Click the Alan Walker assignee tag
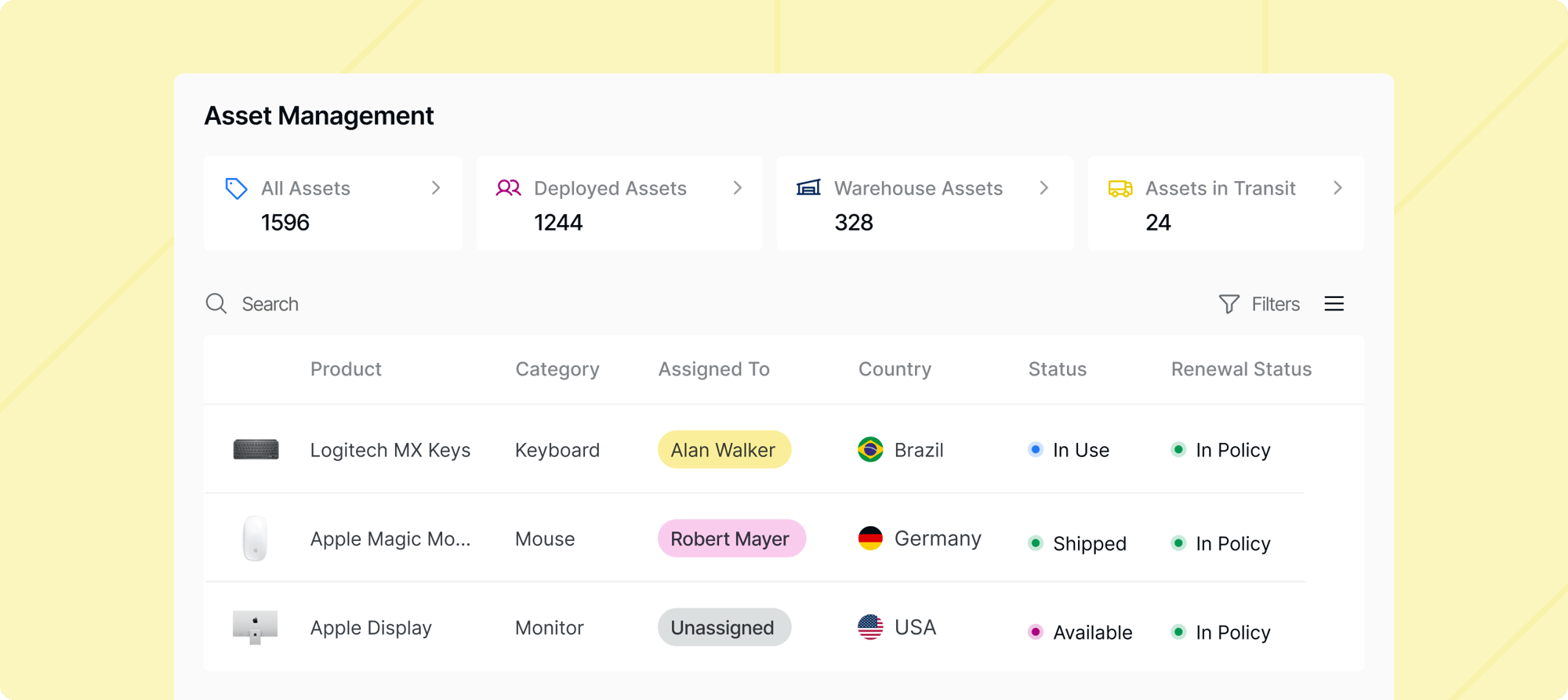Image resolution: width=1568 pixels, height=700 pixels. pos(724,449)
